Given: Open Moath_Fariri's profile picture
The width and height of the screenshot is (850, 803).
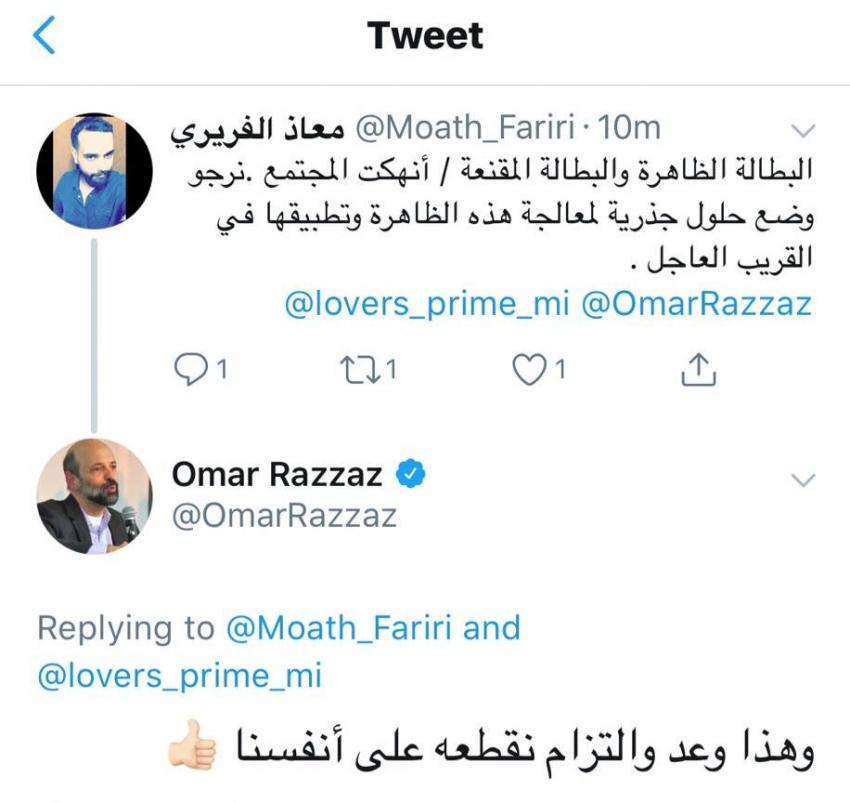Looking at the screenshot, I should tap(94, 171).
